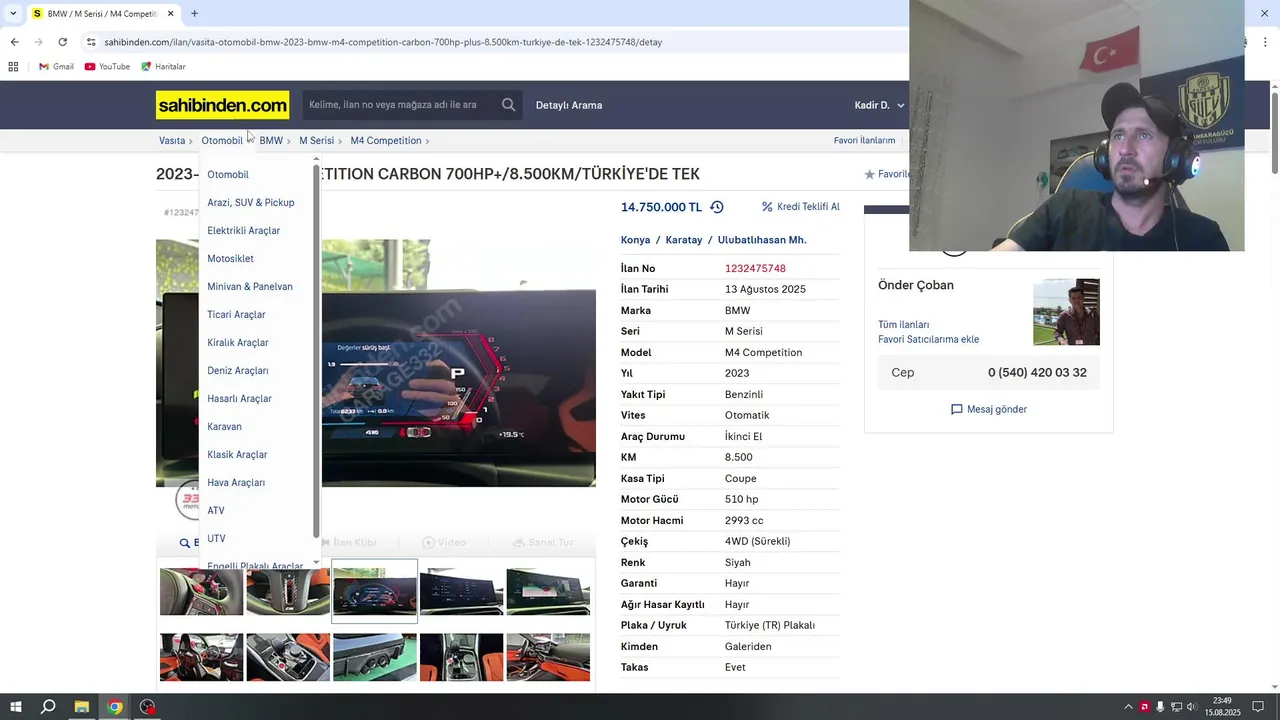Click the volume icon in system tray

pyautogui.click(x=1192, y=707)
